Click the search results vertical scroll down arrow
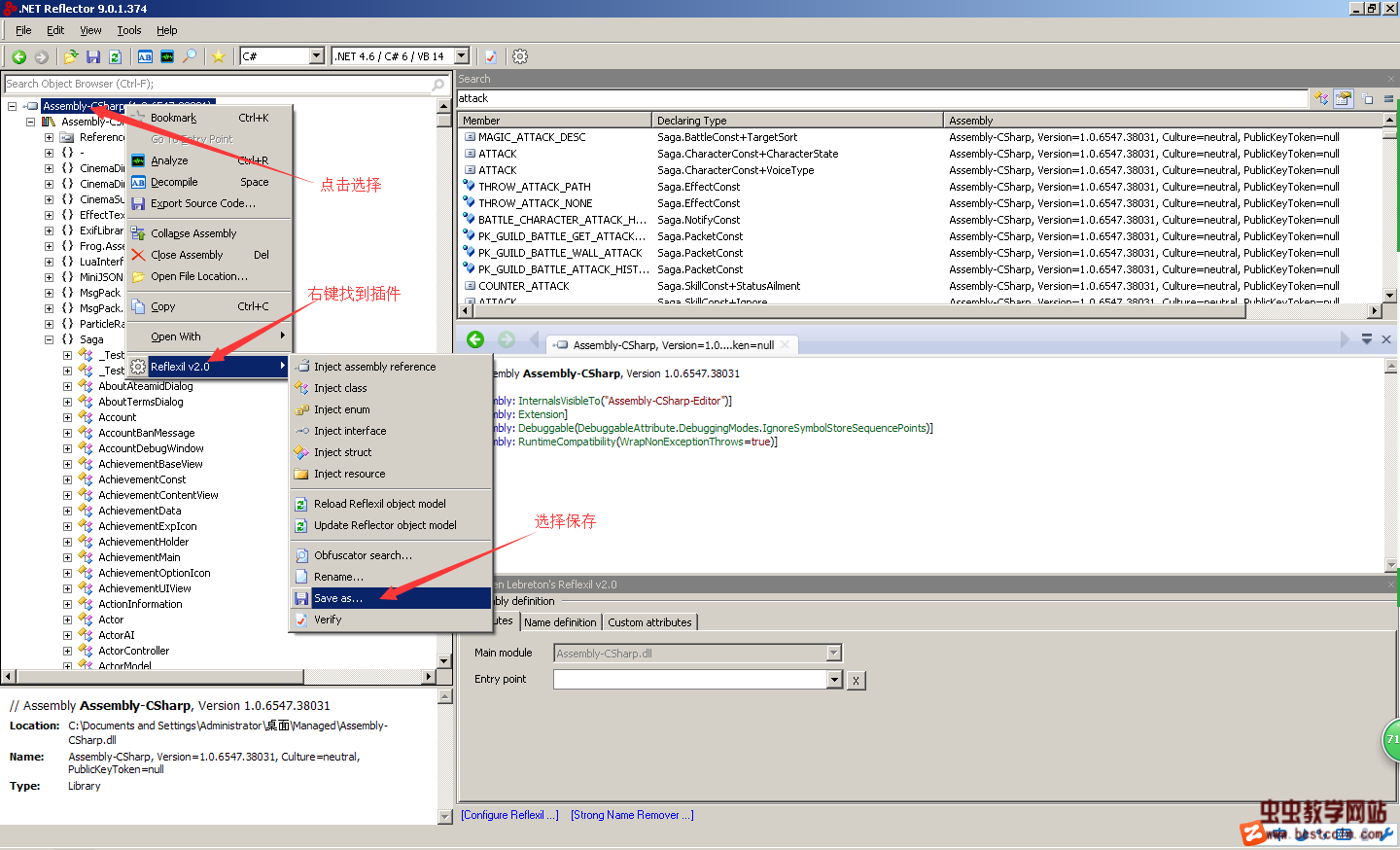1400x850 pixels. pyautogui.click(x=1389, y=295)
